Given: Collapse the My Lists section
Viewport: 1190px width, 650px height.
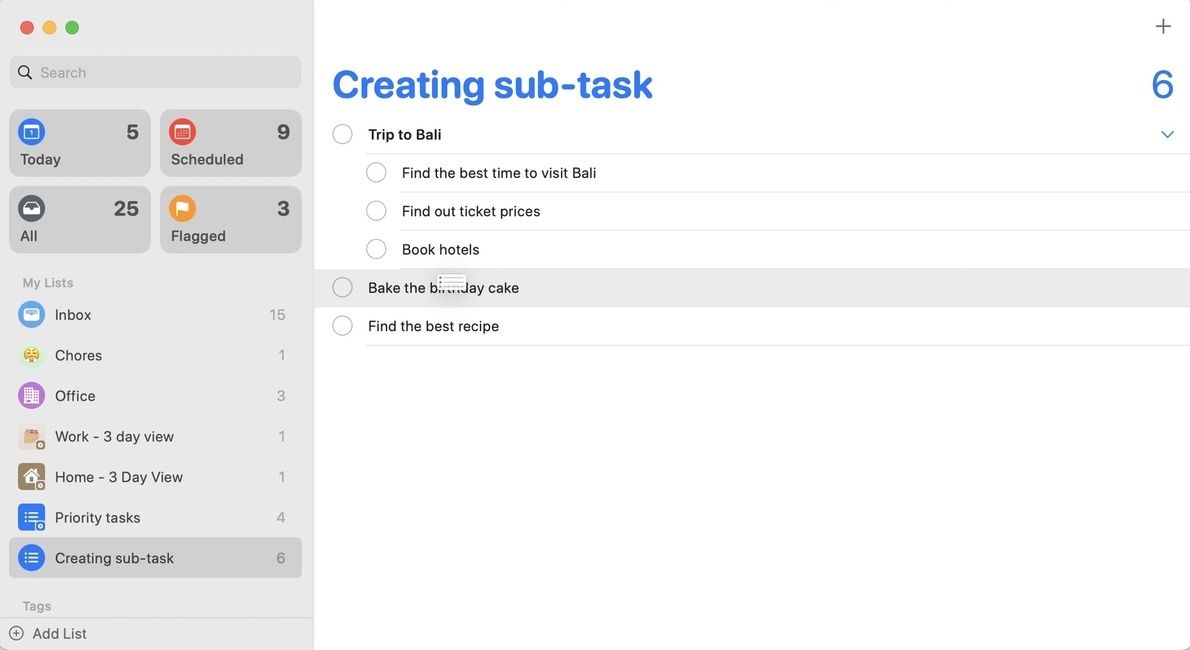Looking at the screenshot, I should 47,282.
